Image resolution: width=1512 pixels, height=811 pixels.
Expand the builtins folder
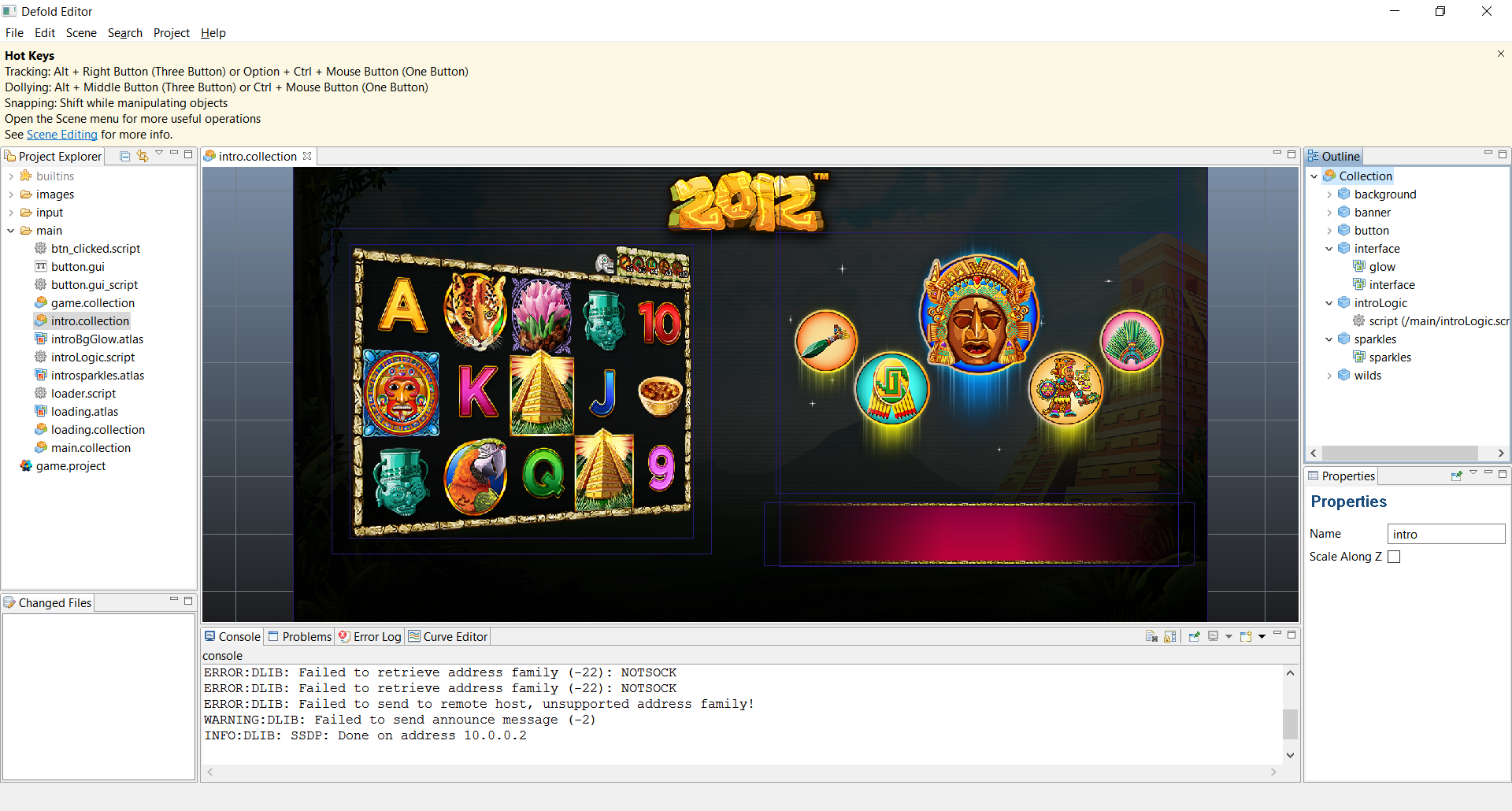click(10, 176)
